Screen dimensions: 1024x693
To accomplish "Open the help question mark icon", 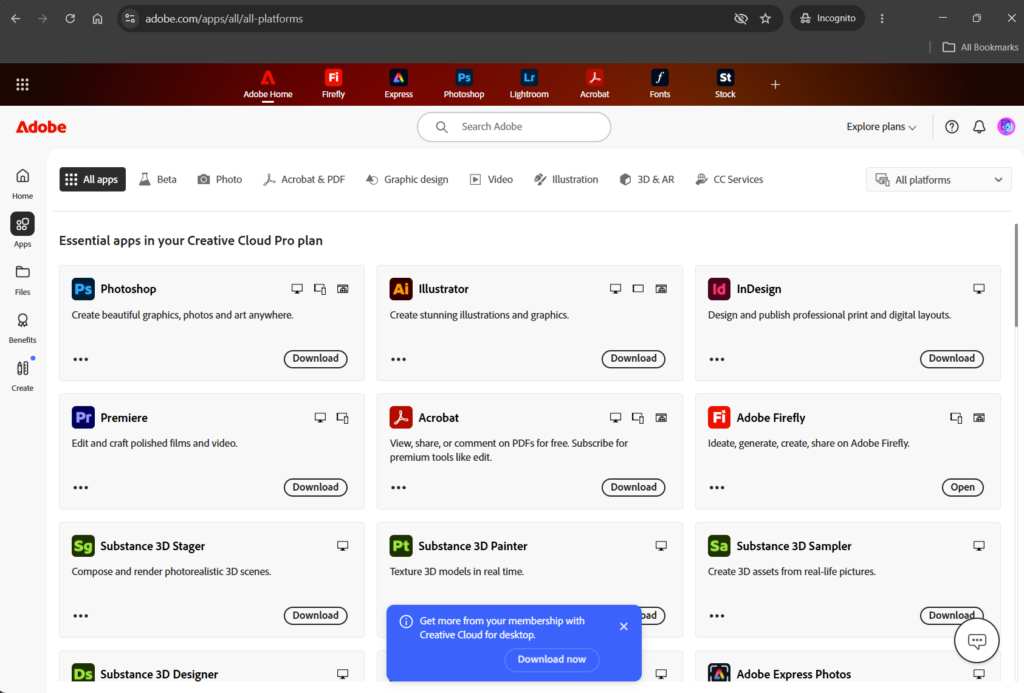I will 952,127.
